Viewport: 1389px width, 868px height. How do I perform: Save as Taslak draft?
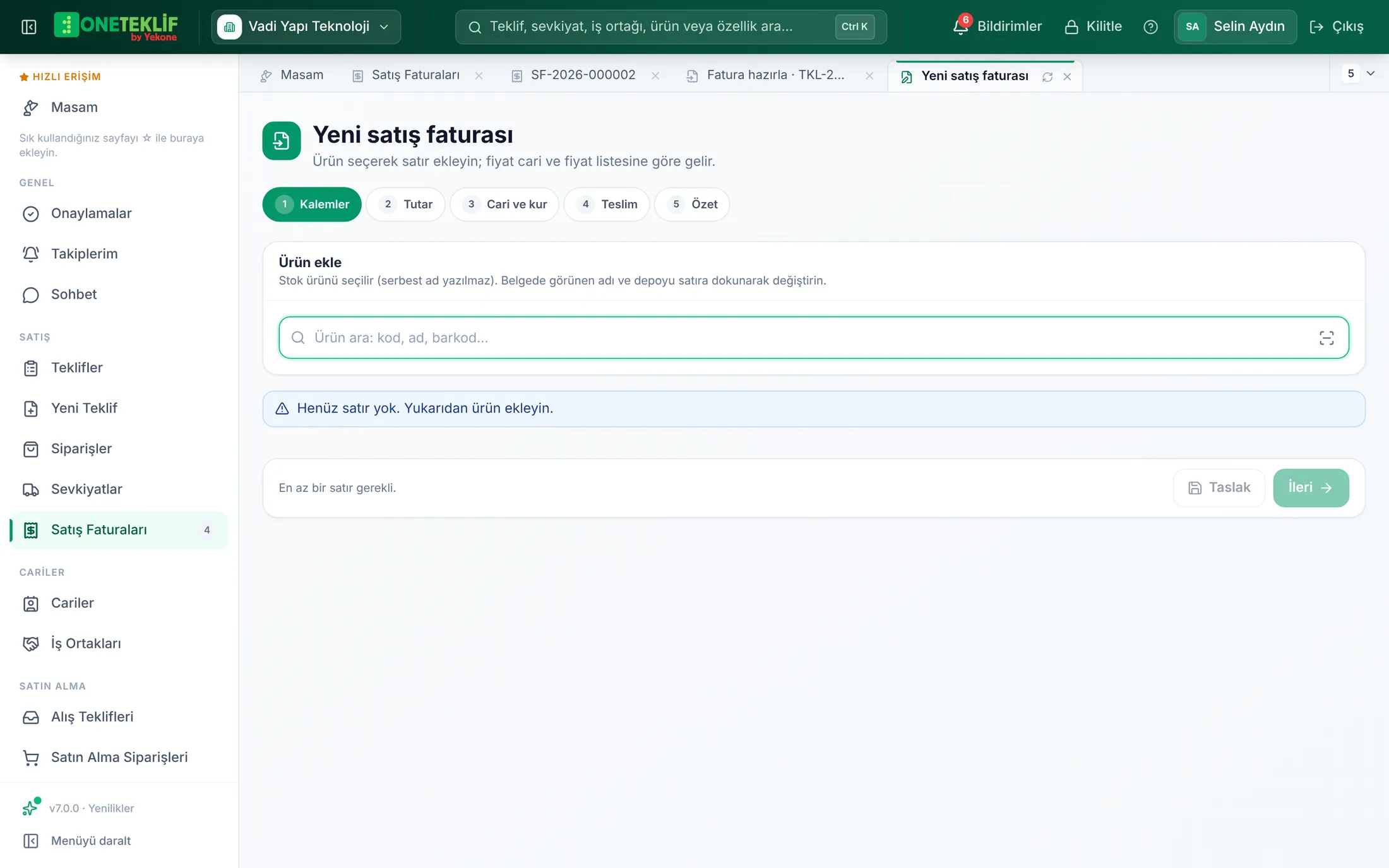pos(1219,487)
